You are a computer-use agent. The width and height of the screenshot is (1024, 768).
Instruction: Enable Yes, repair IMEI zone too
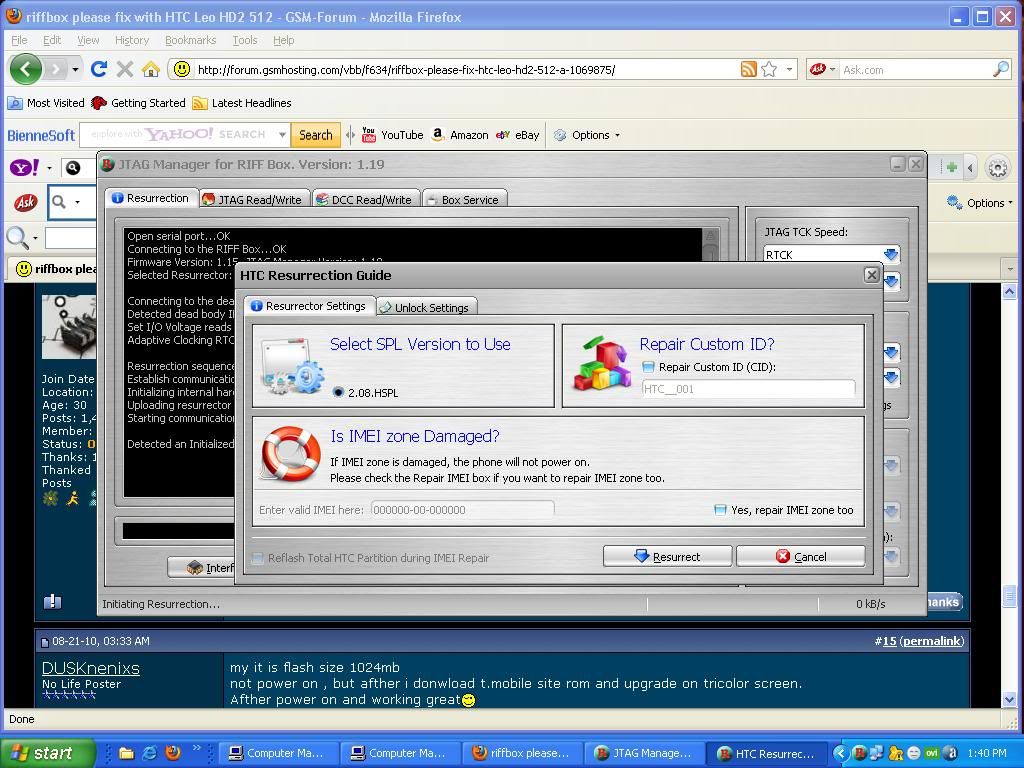coord(720,510)
